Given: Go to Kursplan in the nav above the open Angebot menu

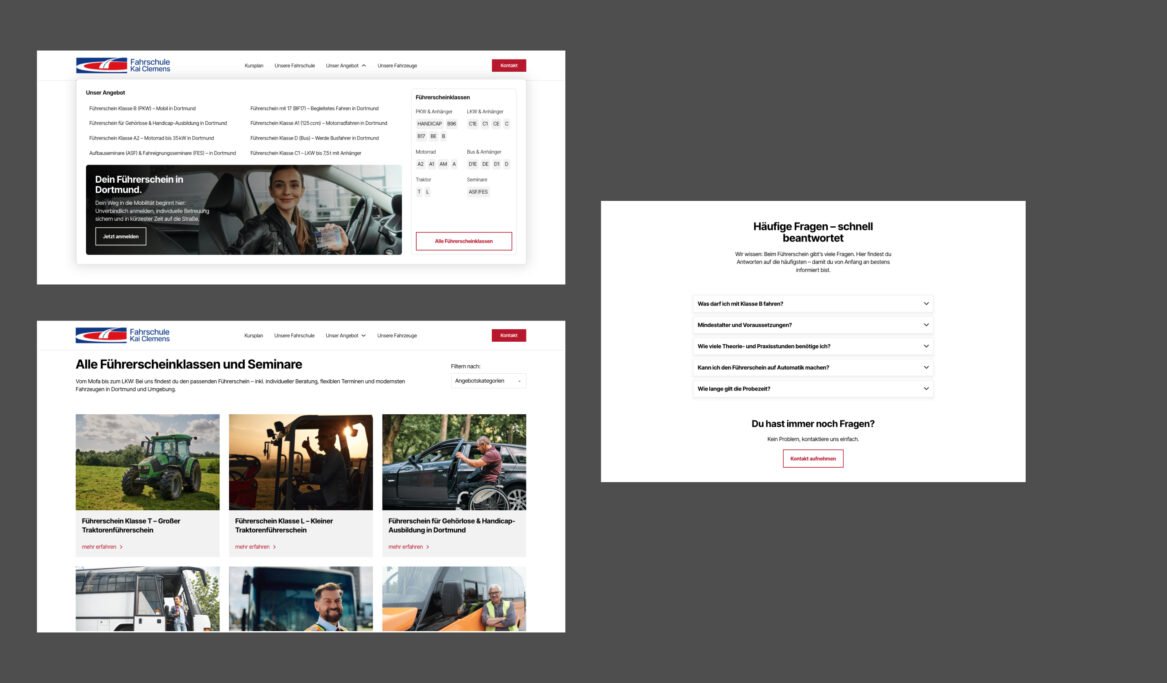Looking at the screenshot, I should (254, 66).
